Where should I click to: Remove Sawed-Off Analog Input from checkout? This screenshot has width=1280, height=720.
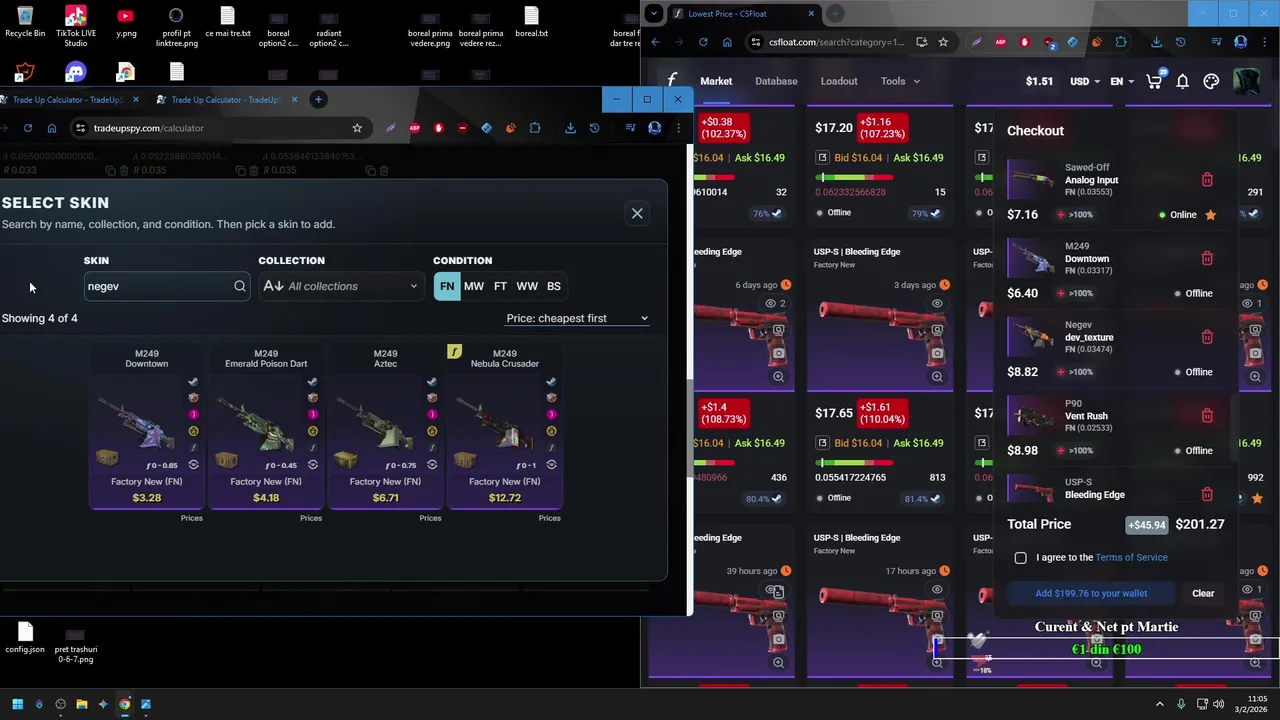pyautogui.click(x=1207, y=180)
